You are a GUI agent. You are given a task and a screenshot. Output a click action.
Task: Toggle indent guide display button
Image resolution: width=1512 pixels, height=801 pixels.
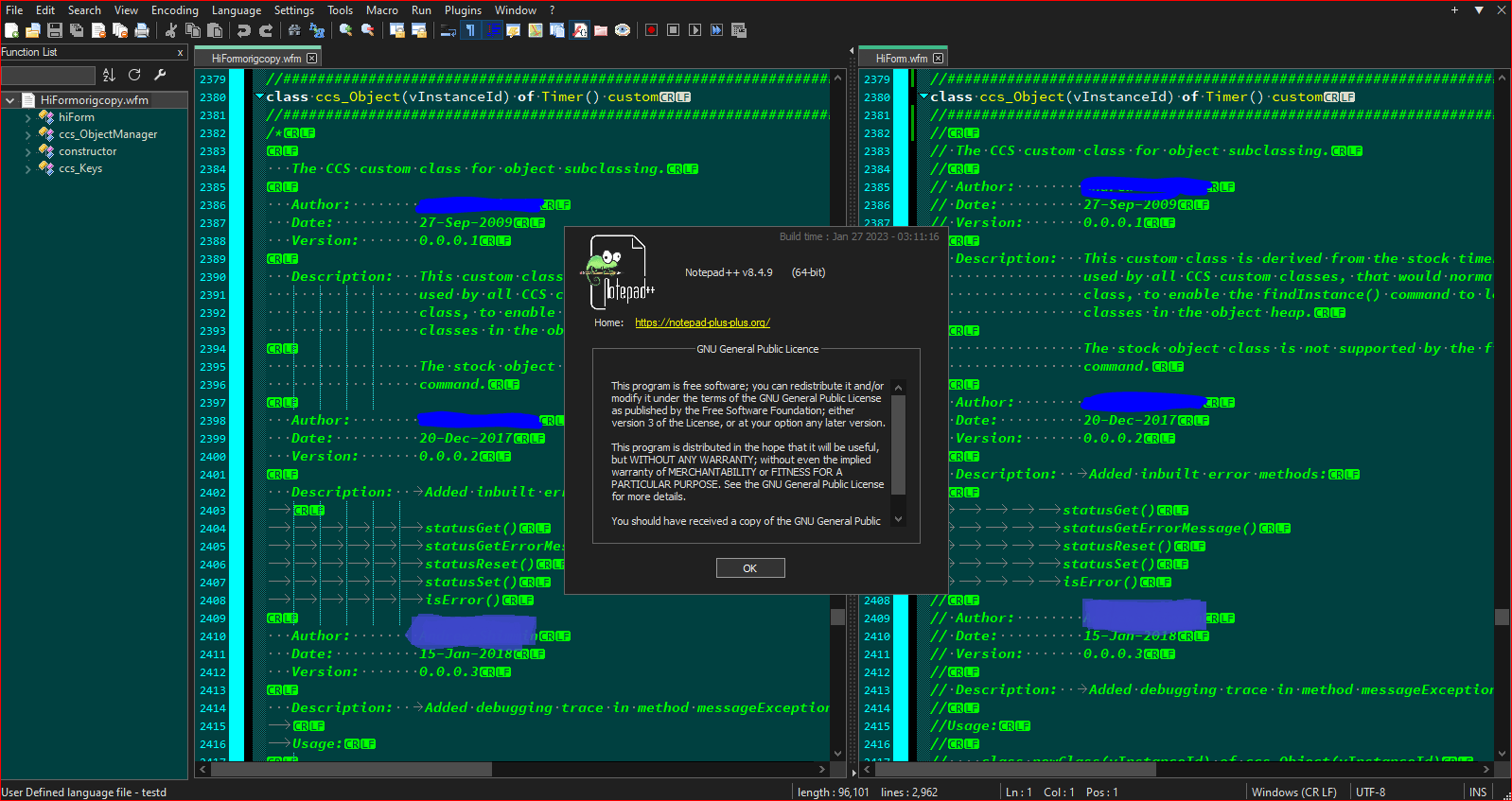[491, 30]
